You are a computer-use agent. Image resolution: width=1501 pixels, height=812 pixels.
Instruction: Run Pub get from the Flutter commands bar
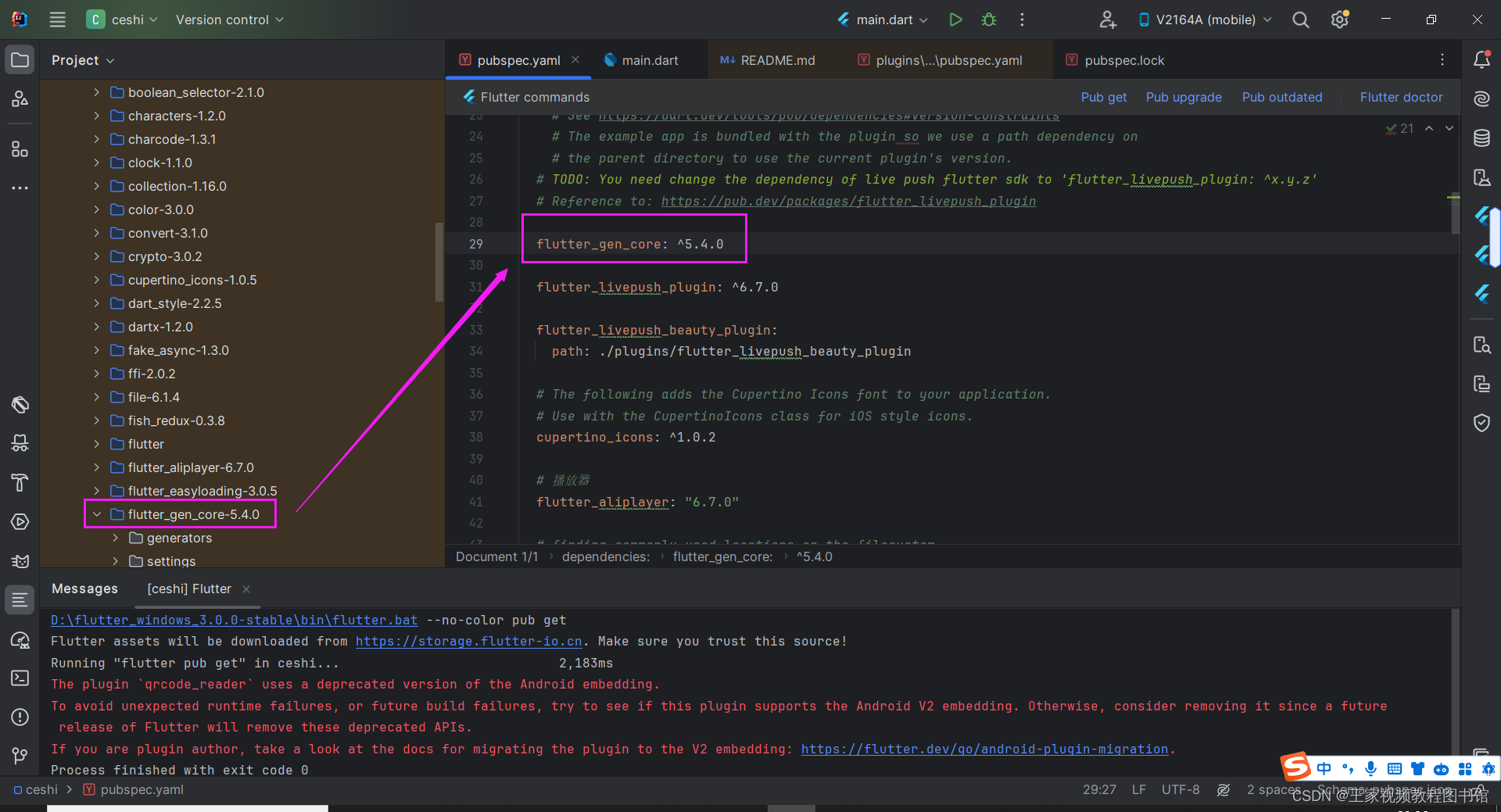point(1103,97)
